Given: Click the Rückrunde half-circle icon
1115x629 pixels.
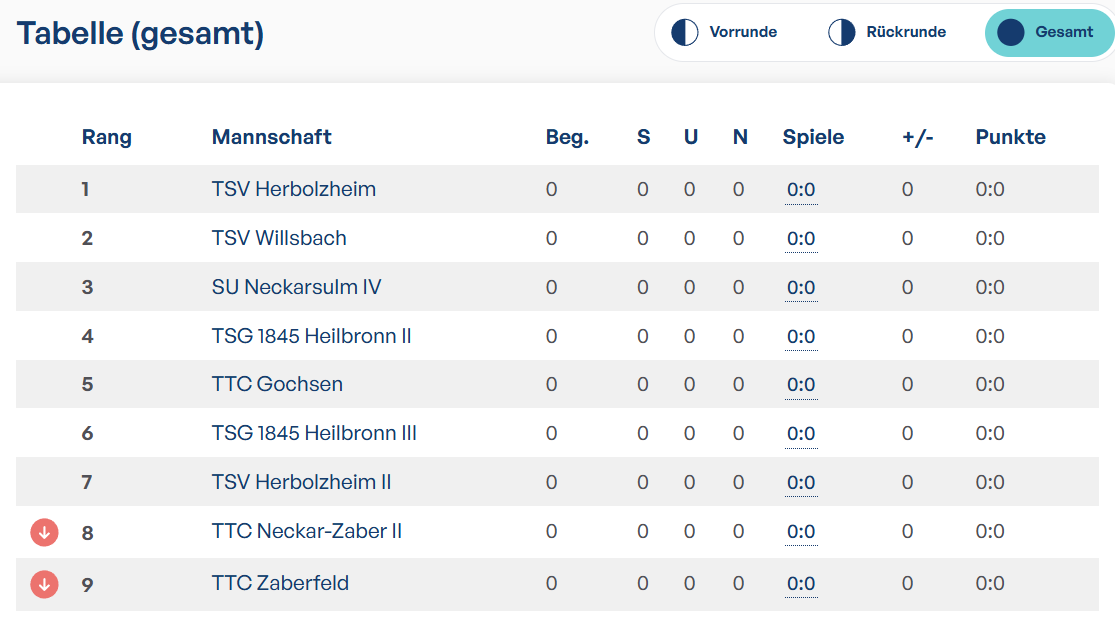Looking at the screenshot, I should point(841,33).
